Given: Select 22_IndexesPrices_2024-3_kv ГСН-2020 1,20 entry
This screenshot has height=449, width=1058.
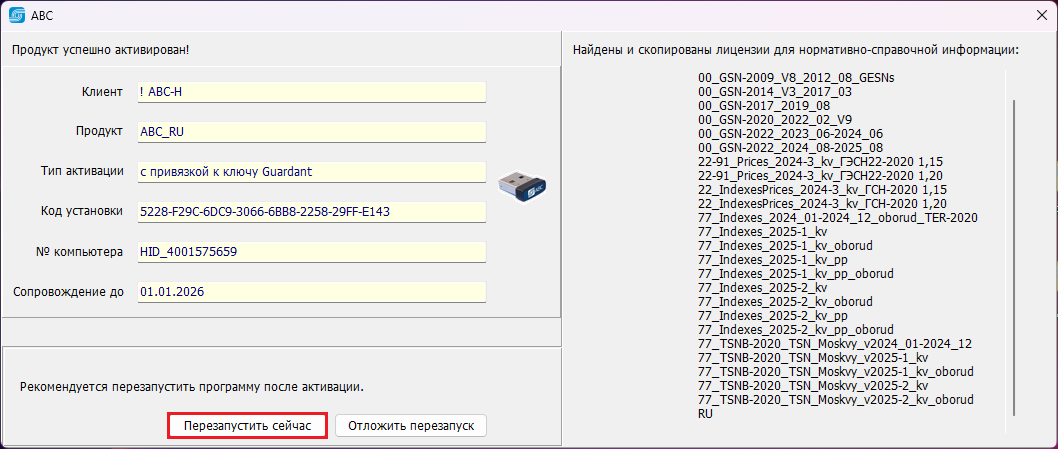Looking at the screenshot, I should [823, 204].
